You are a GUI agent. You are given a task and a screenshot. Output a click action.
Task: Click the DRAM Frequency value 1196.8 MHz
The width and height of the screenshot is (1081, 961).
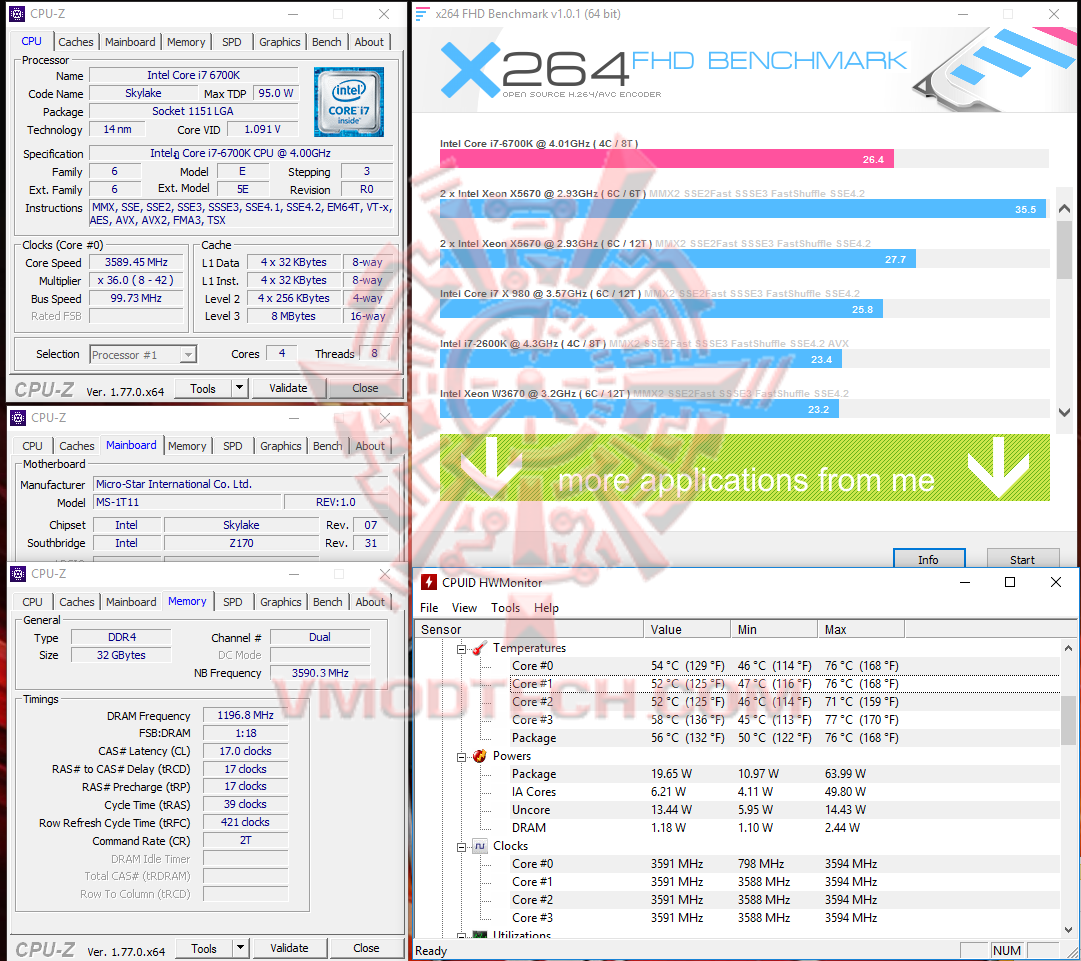pos(245,716)
